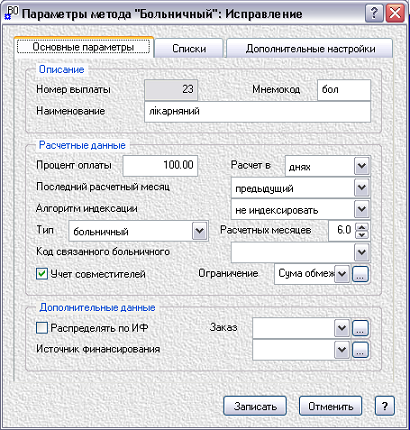Screen dimensions: 410x430
Task: Open the Последний расчетный месяц dropdown
Action: (x=362, y=188)
